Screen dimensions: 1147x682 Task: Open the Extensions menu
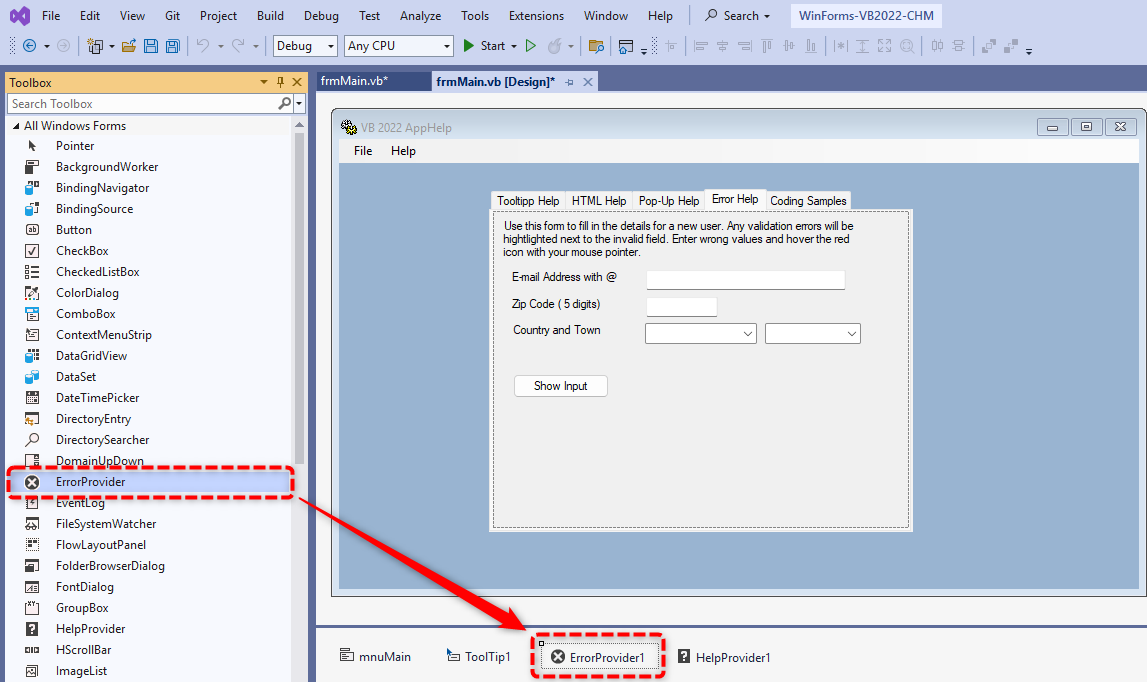coord(536,16)
